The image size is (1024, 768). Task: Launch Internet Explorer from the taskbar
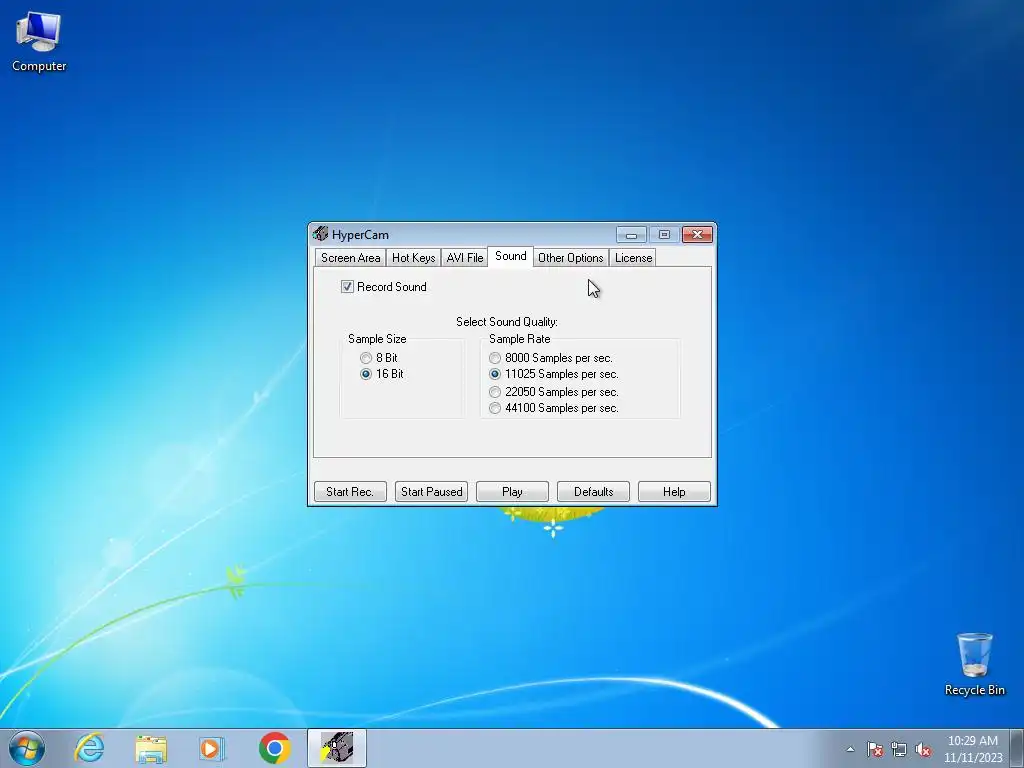click(89, 748)
